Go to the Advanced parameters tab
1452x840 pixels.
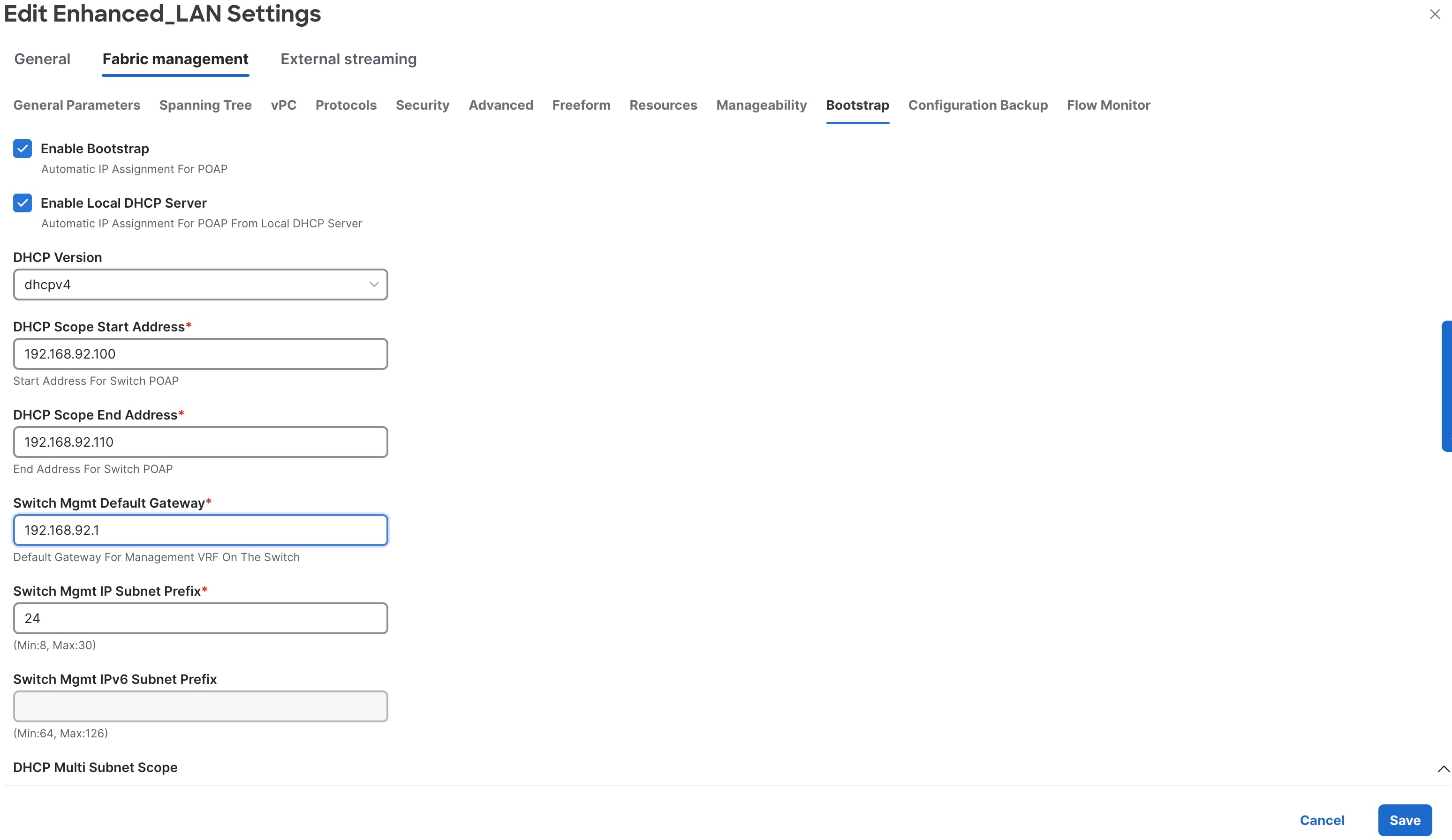click(500, 105)
